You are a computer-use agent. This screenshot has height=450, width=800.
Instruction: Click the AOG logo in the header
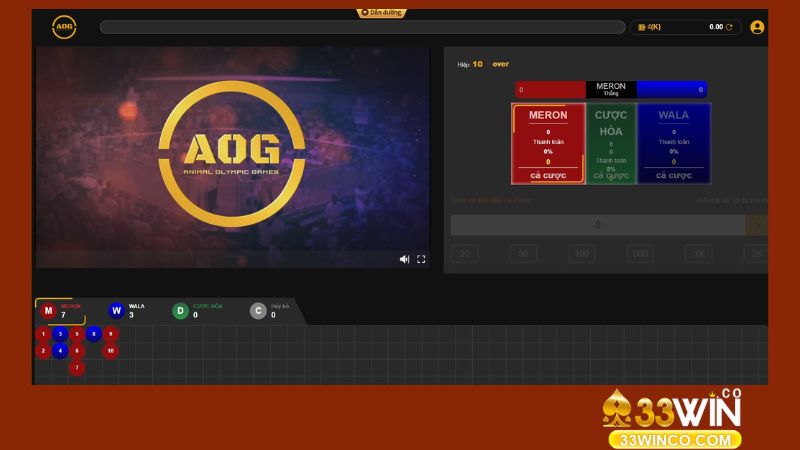pyautogui.click(x=64, y=27)
